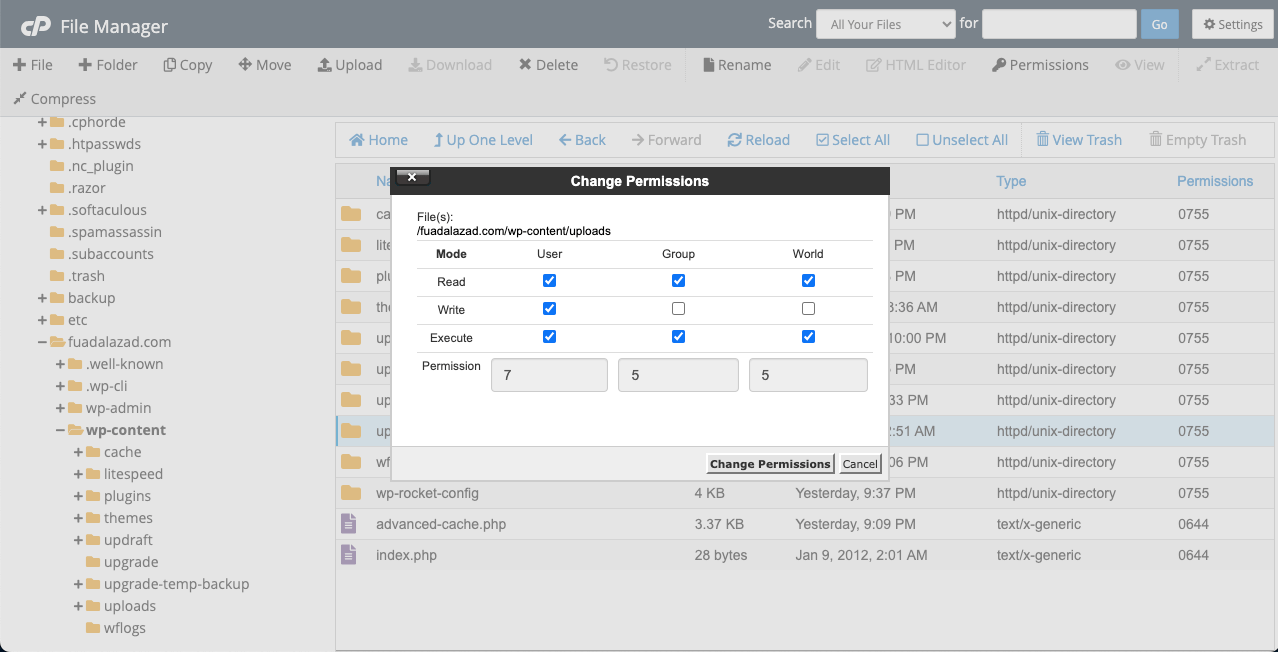This screenshot has width=1278, height=652.
Task: Click the Delete toolbar button
Action: pyautogui.click(x=548, y=65)
